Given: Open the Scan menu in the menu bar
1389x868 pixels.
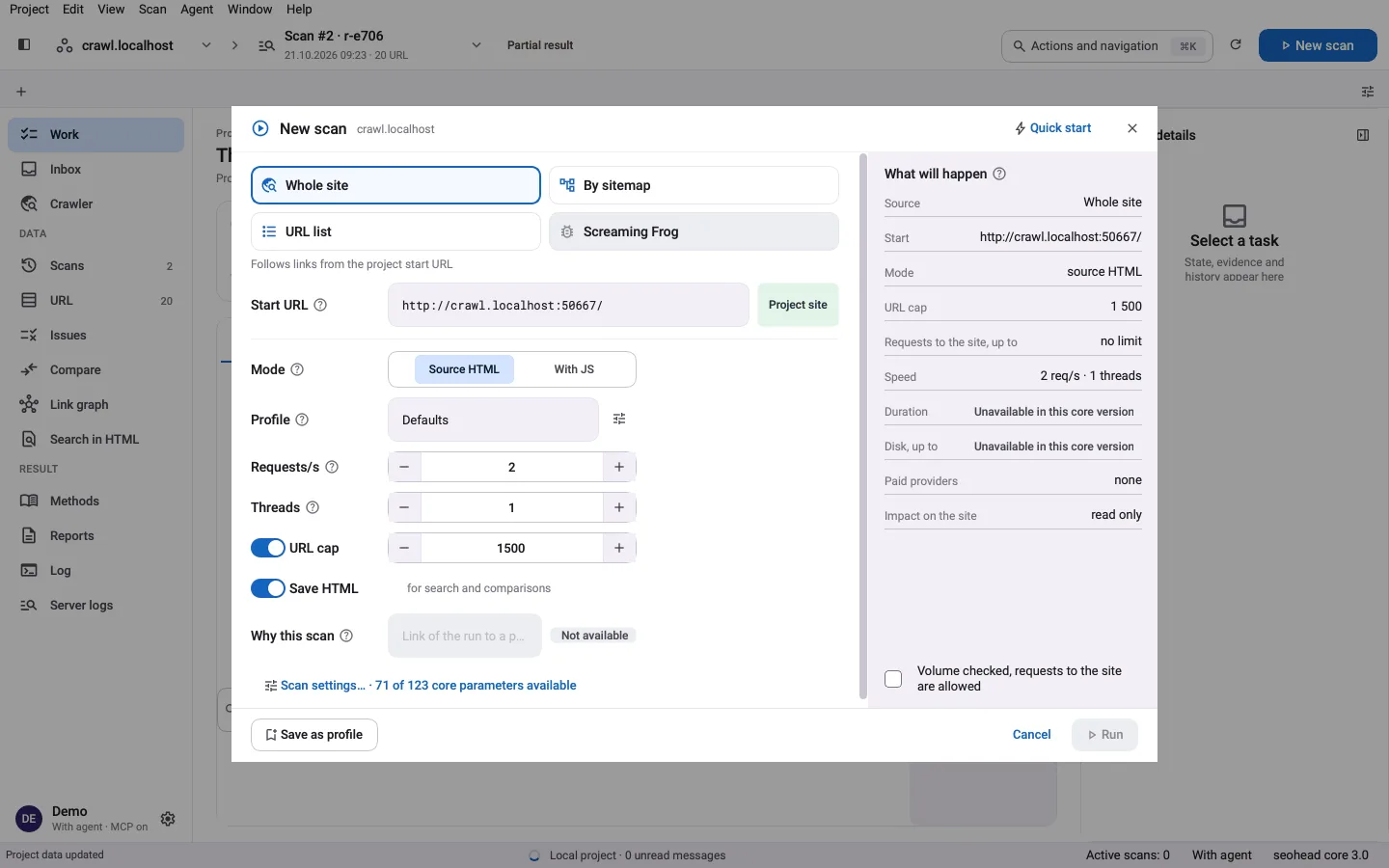Looking at the screenshot, I should (152, 9).
